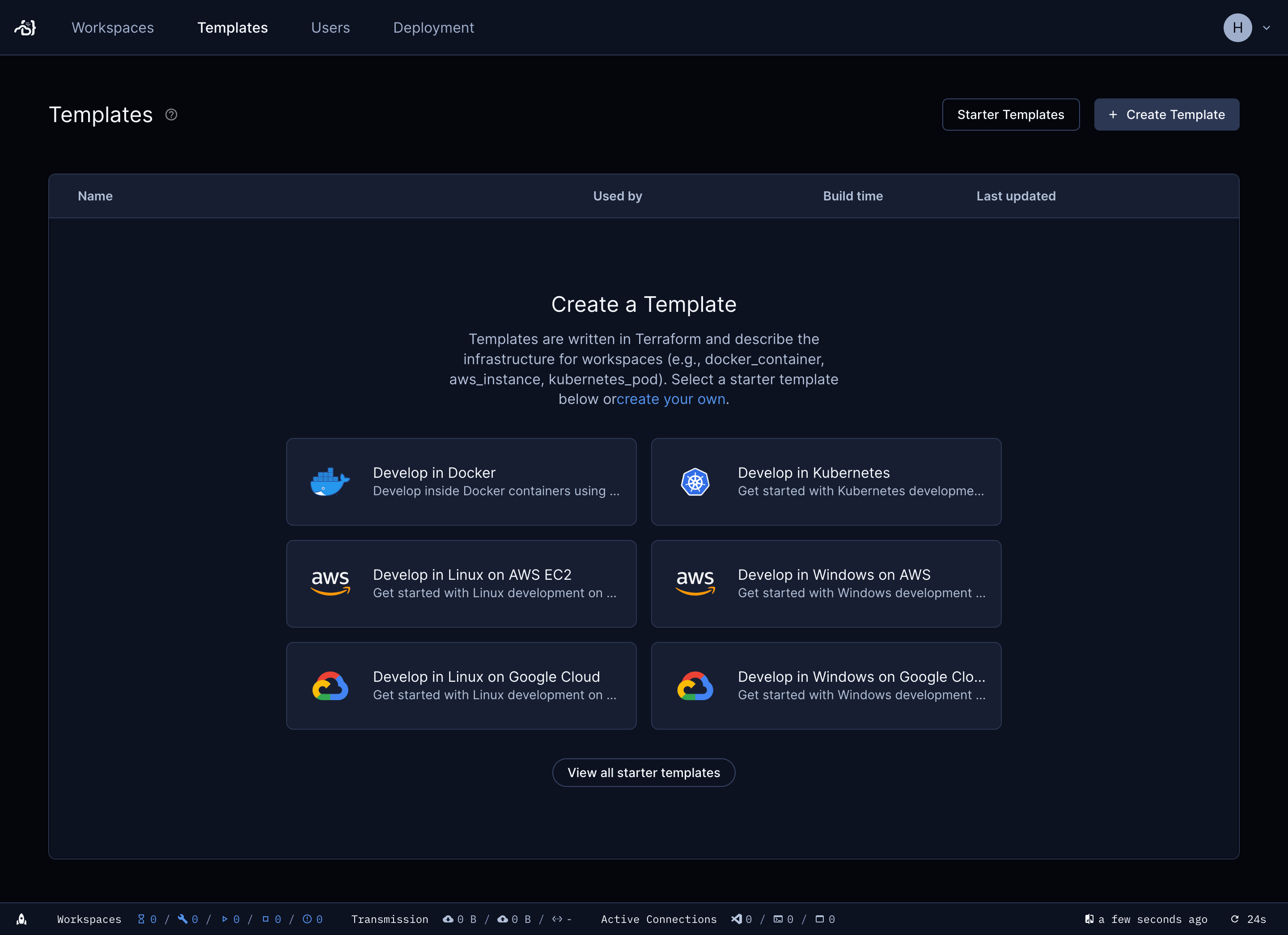Open the Deployment section
Screen dimensions: 1288x935
tap(433, 27)
